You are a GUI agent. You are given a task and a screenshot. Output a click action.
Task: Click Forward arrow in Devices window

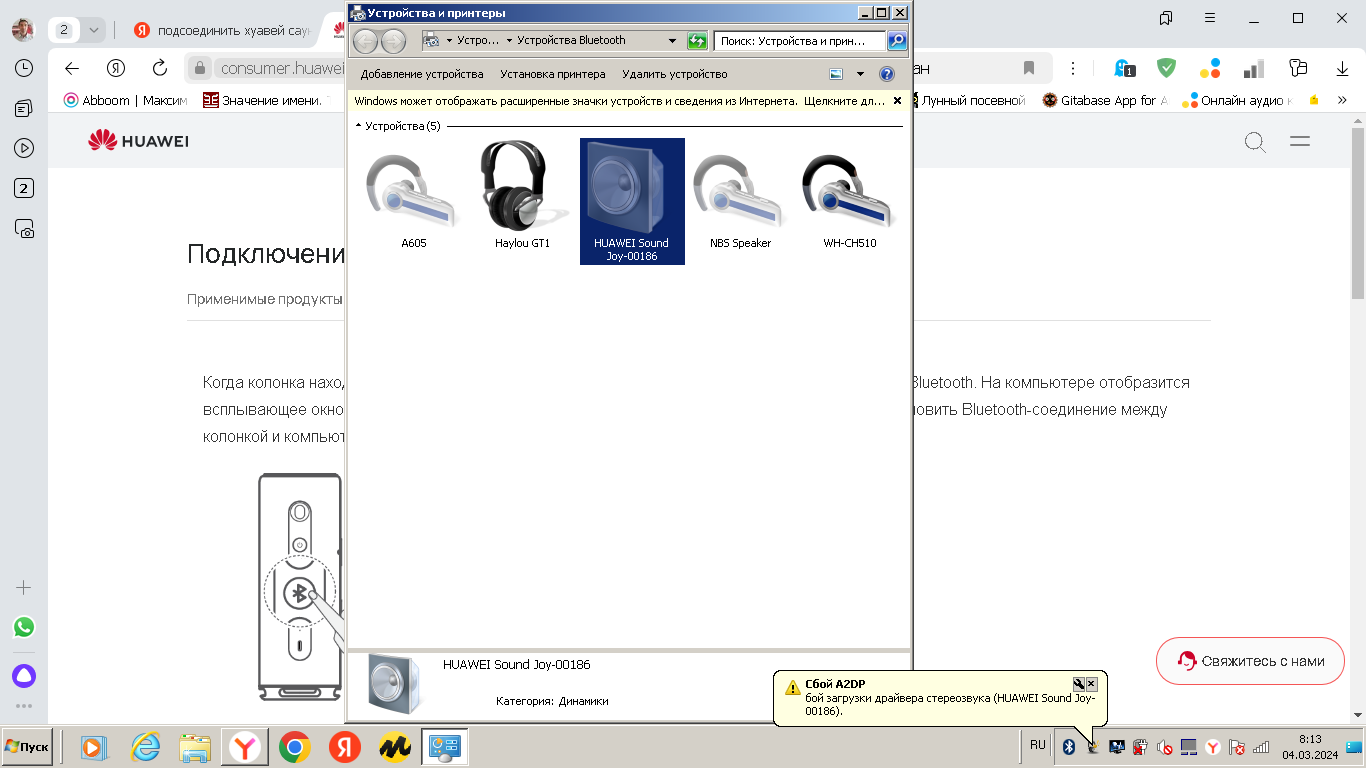(393, 41)
